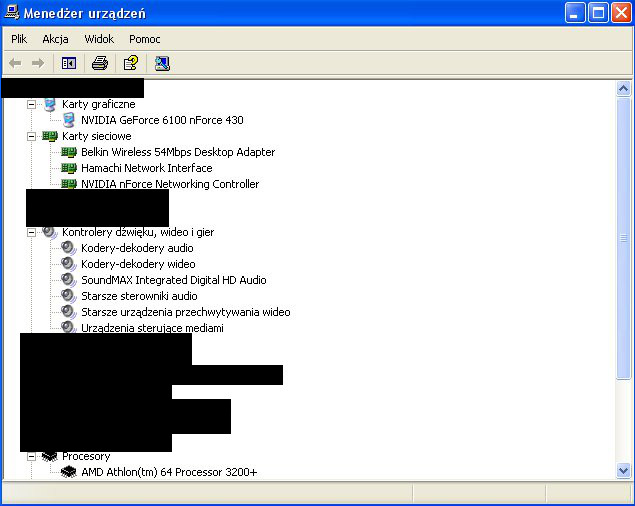Maximize the Menedżer urządzeń window
This screenshot has width=635, height=506.
(x=599, y=13)
